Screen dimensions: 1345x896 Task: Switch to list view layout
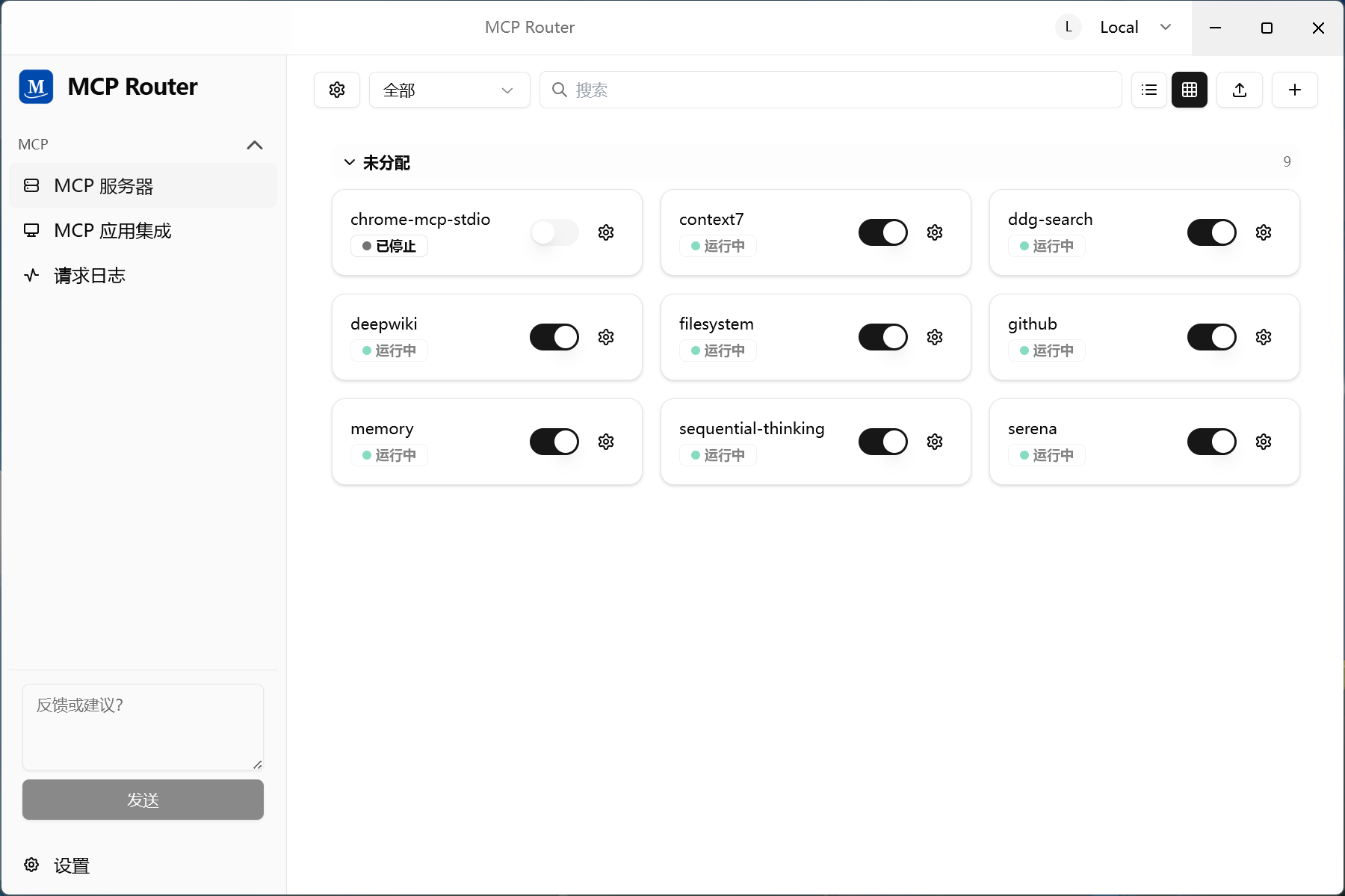pyautogui.click(x=1149, y=90)
